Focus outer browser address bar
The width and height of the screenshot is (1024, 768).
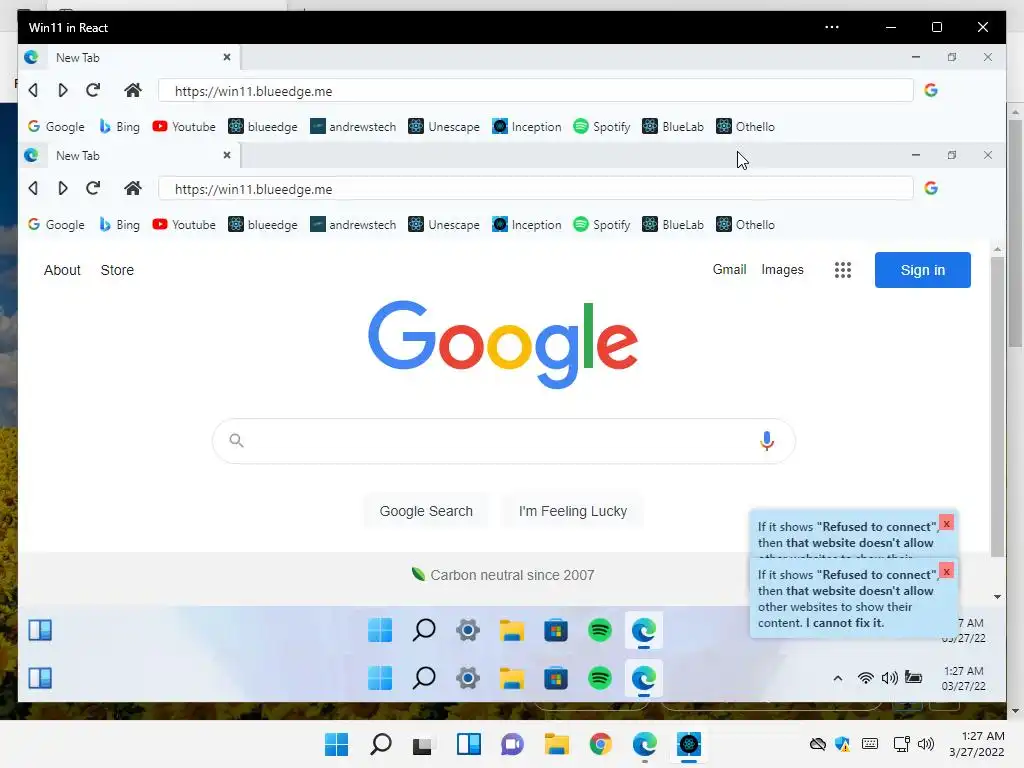point(536,91)
